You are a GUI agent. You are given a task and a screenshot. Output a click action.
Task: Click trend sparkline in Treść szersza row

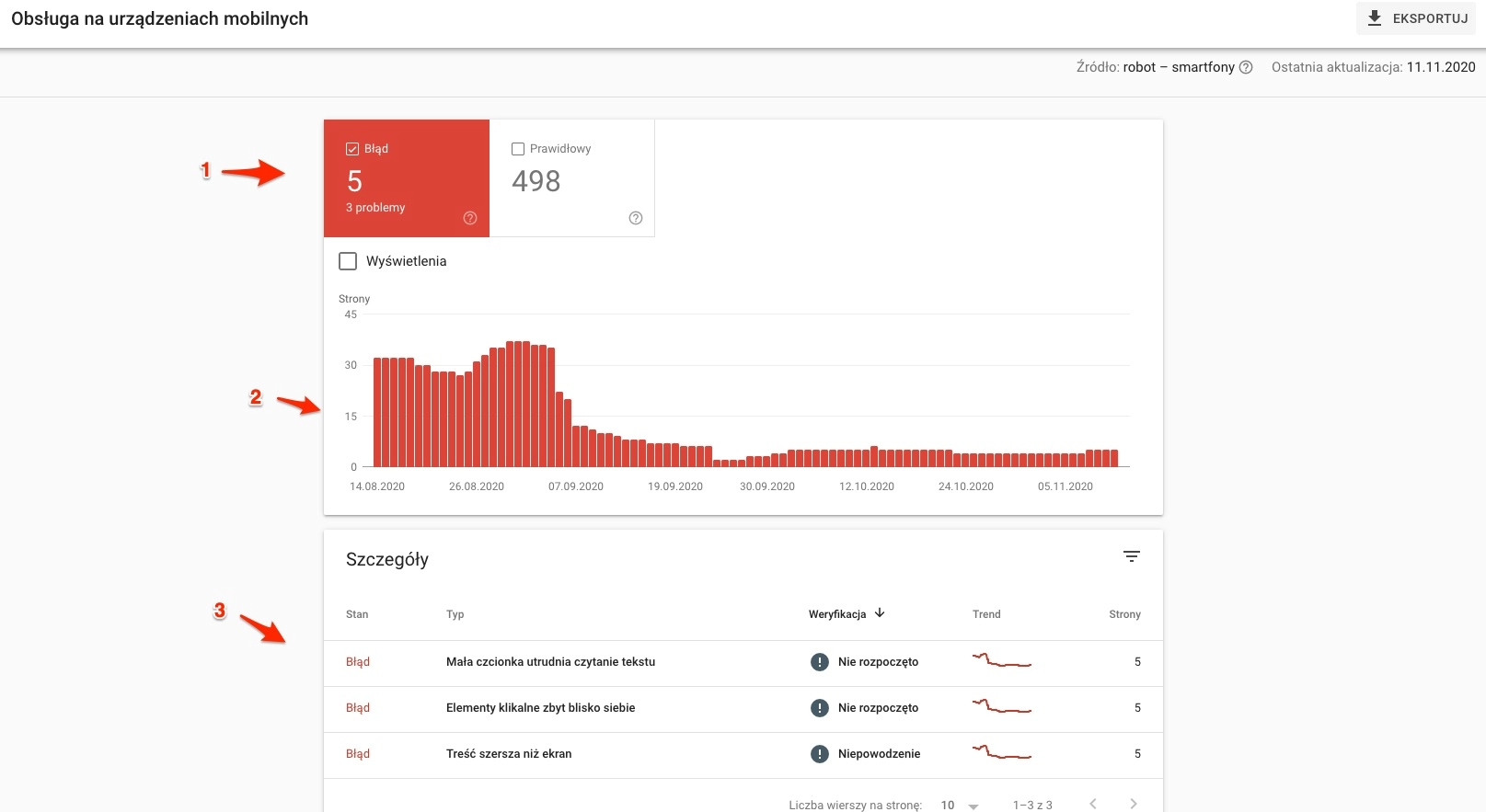point(1002,751)
